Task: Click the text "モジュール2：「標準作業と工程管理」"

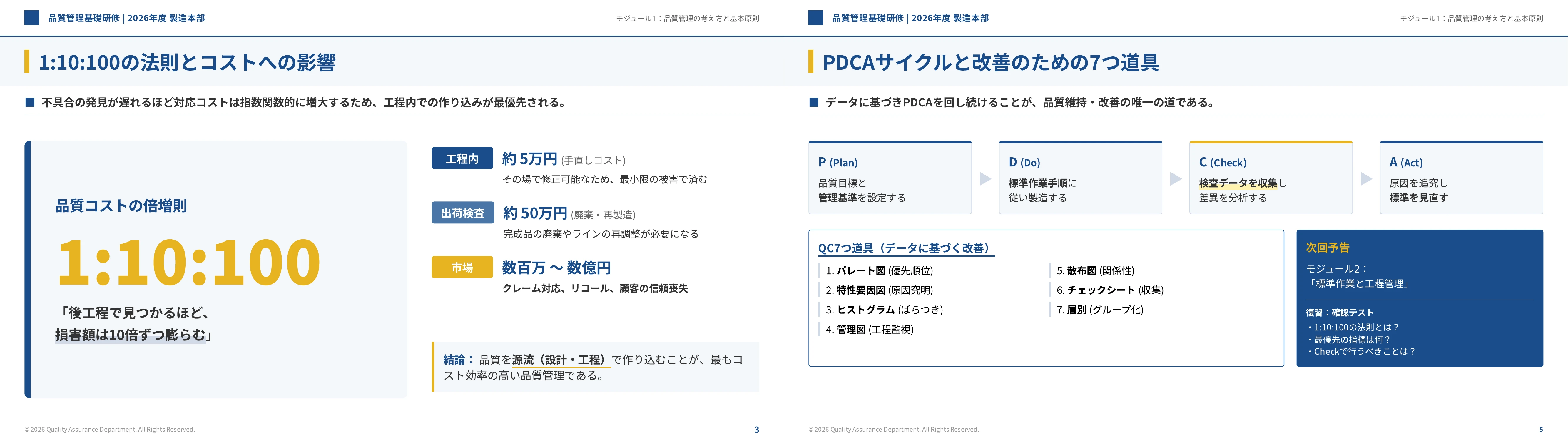Action: tap(1359, 276)
